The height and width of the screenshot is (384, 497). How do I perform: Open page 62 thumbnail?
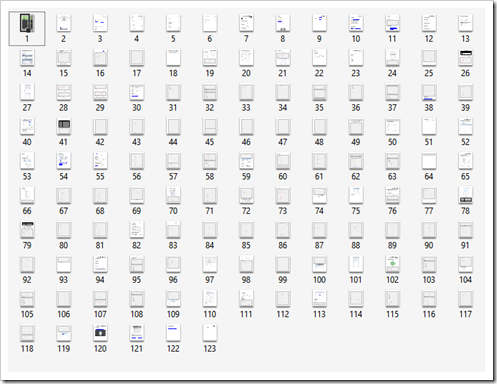coord(356,160)
